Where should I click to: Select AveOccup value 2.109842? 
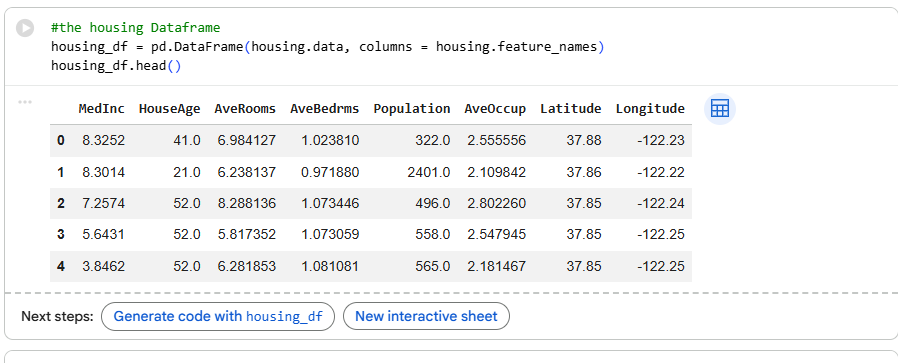pyautogui.click(x=497, y=172)
